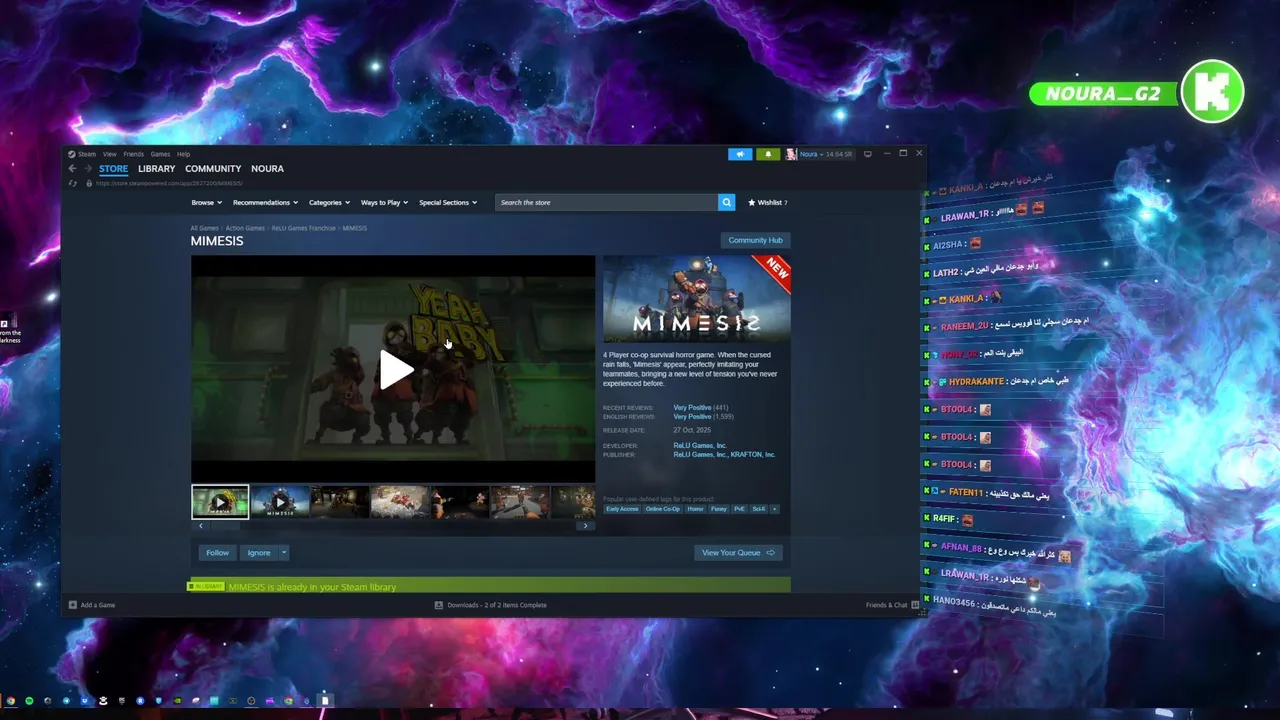Open the Spotify icon in the taskbar
The image size is (1280, 720).
click(29, 701)
